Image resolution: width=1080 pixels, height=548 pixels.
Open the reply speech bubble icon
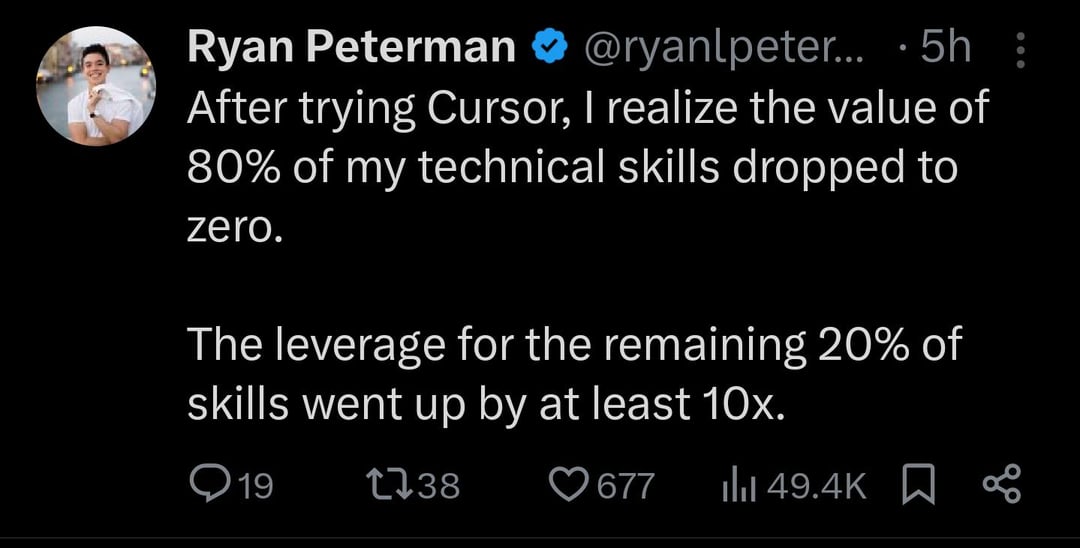pyautogui.click(x=207, y=486)
